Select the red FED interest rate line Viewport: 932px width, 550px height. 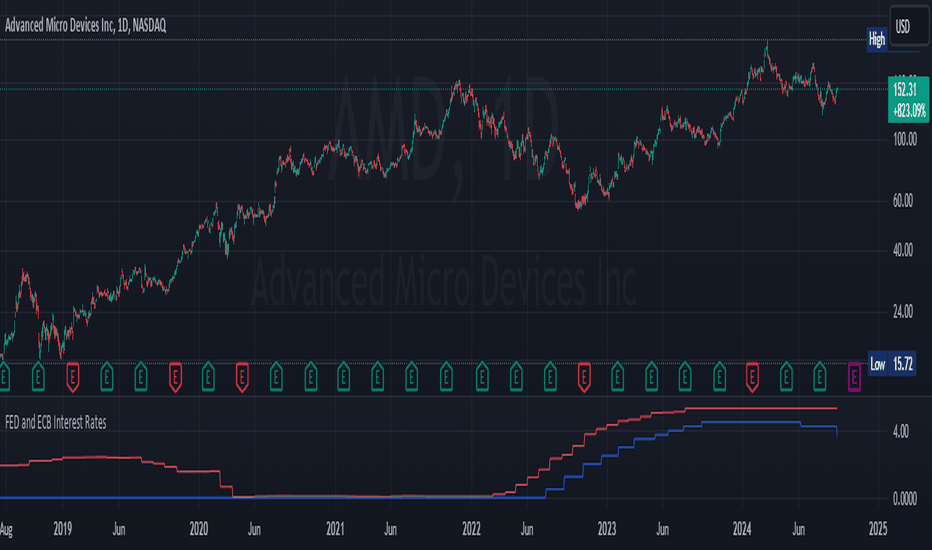coord(761,408)
